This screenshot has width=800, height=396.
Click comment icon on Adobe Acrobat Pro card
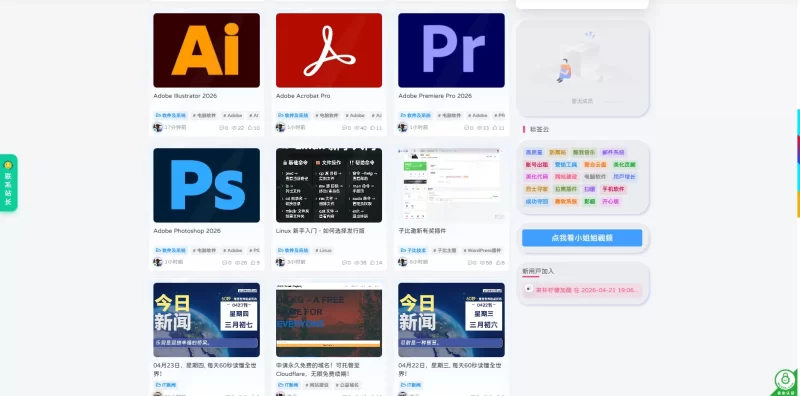[344, 128]
